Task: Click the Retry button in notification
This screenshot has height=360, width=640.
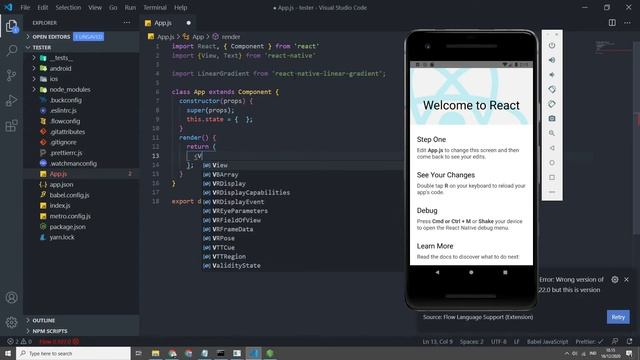Action: click(618, 317)
